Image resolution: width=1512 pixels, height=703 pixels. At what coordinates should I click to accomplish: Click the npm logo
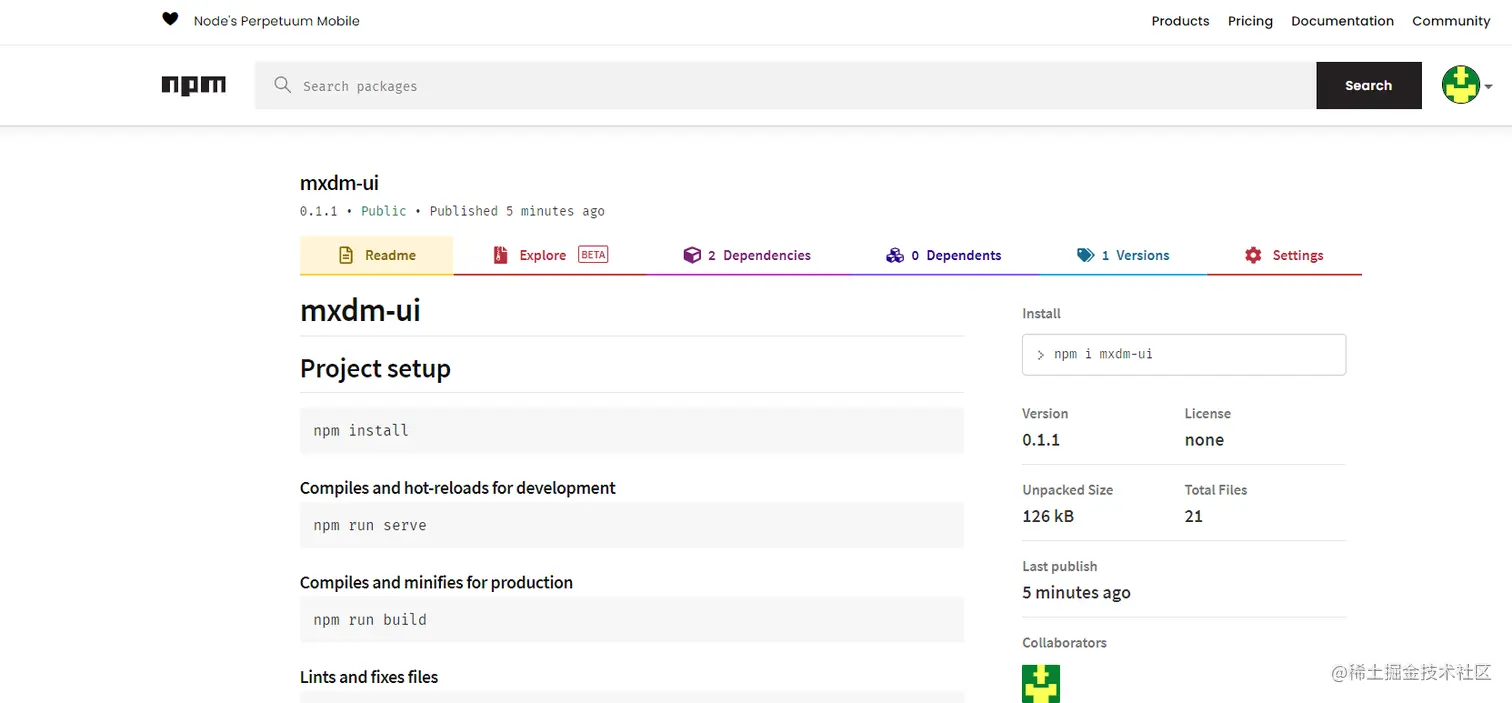[194, 86]
